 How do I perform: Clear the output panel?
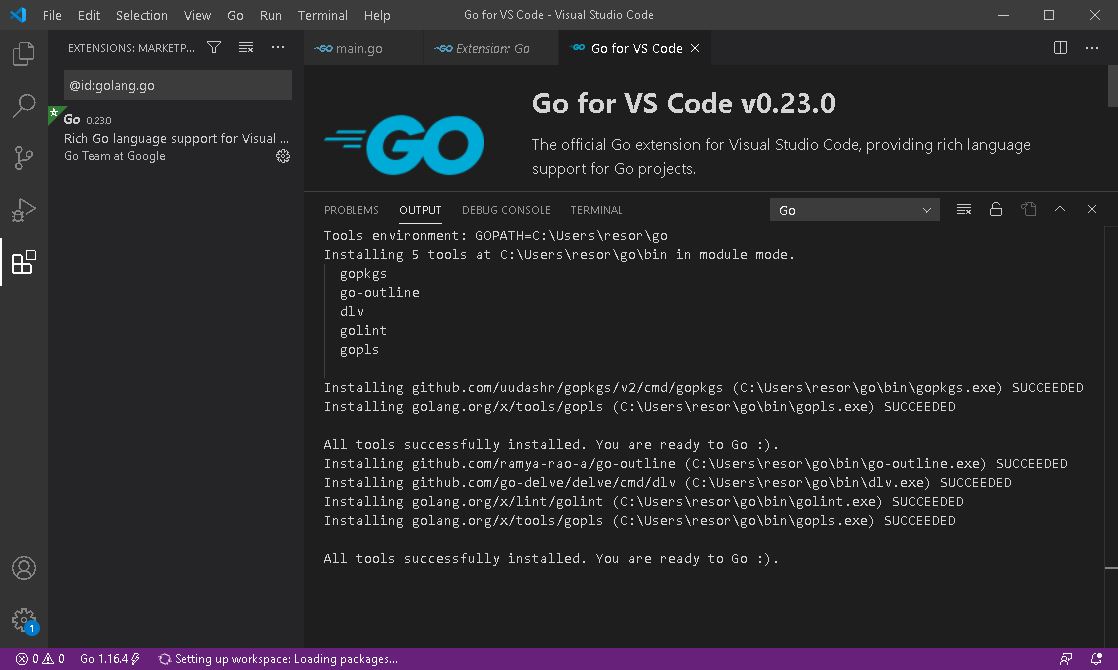click(x=964, y=210)
